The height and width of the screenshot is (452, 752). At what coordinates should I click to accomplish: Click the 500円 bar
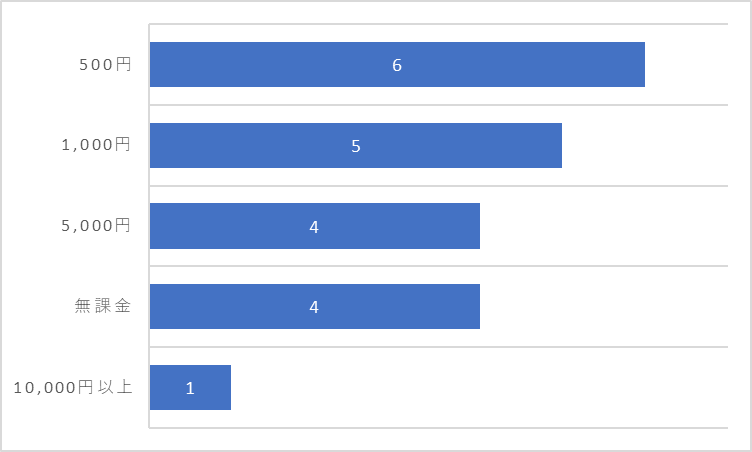tap(397, 64)
